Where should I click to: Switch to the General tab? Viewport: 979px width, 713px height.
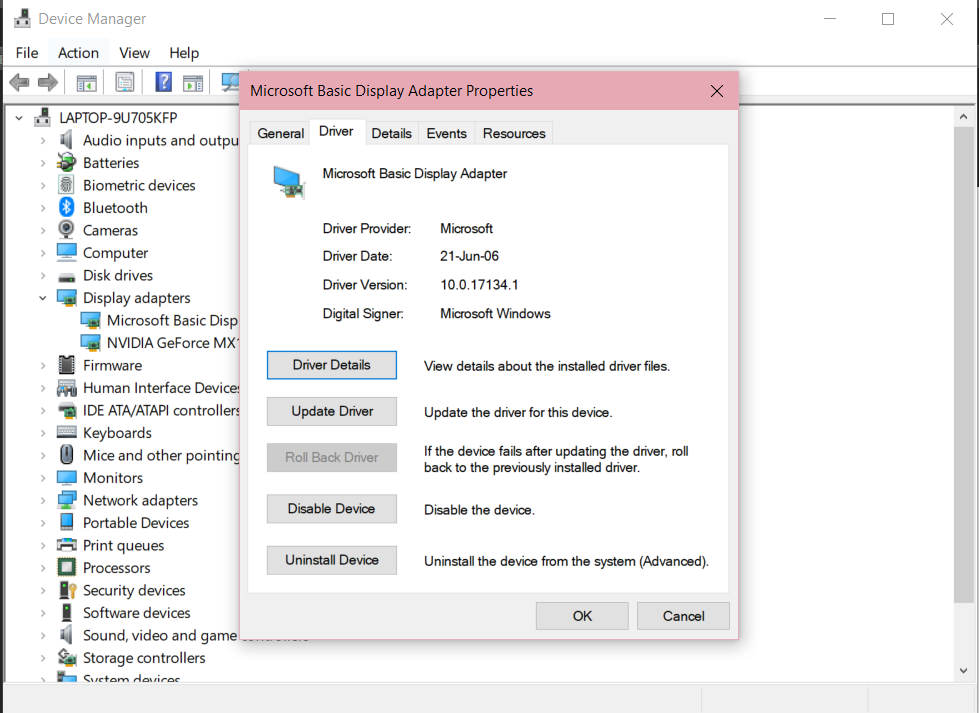[280, 133]
